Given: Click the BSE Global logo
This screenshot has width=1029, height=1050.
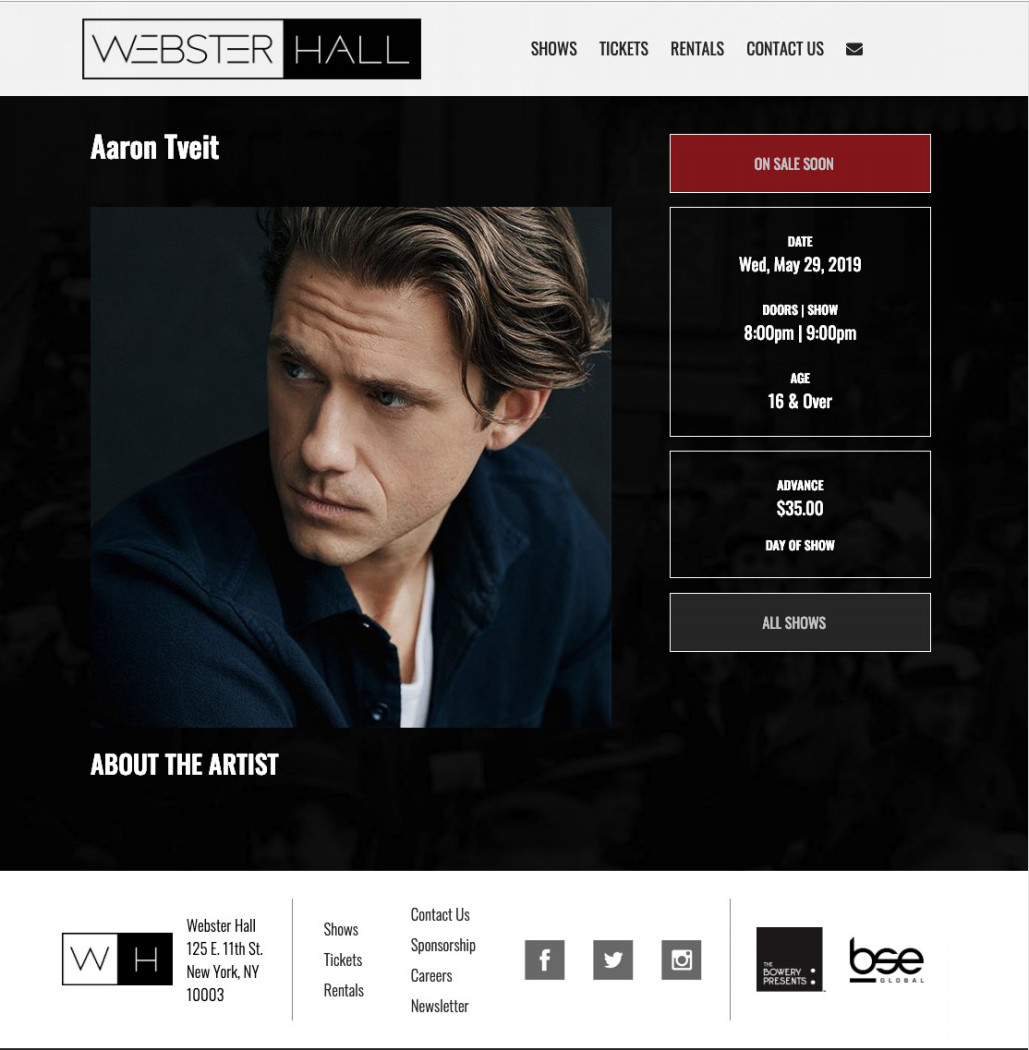Looking at the screenshot, I should click(886, 960).
